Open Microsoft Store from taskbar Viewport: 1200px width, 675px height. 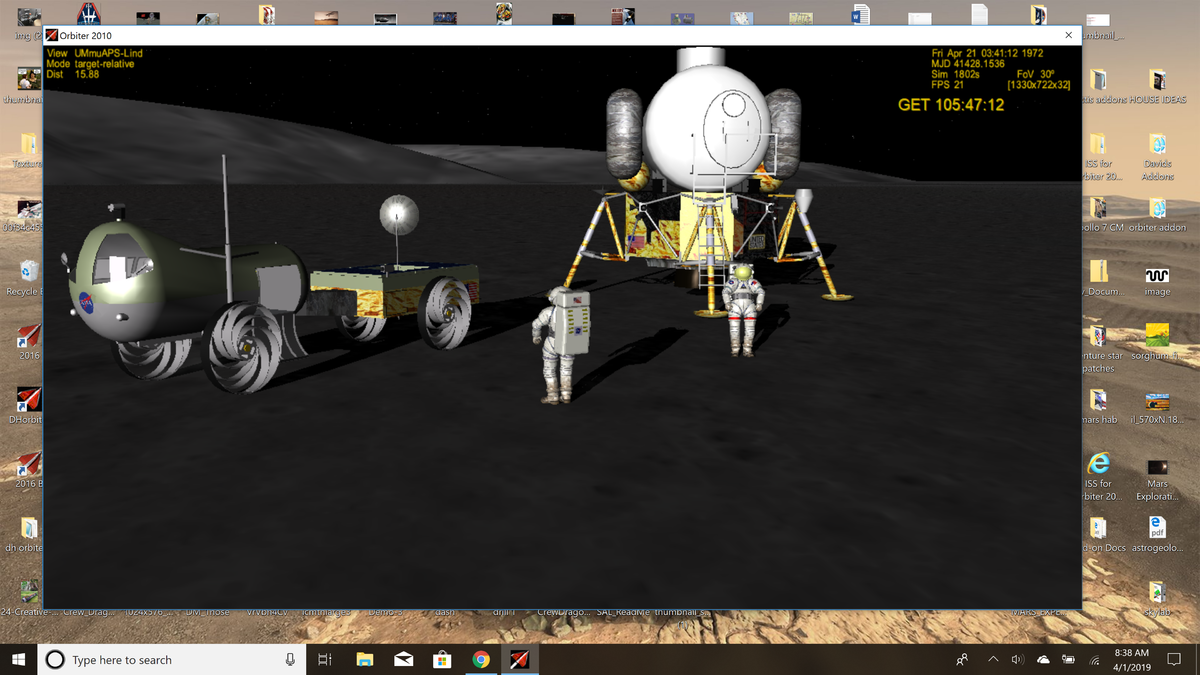442,659
